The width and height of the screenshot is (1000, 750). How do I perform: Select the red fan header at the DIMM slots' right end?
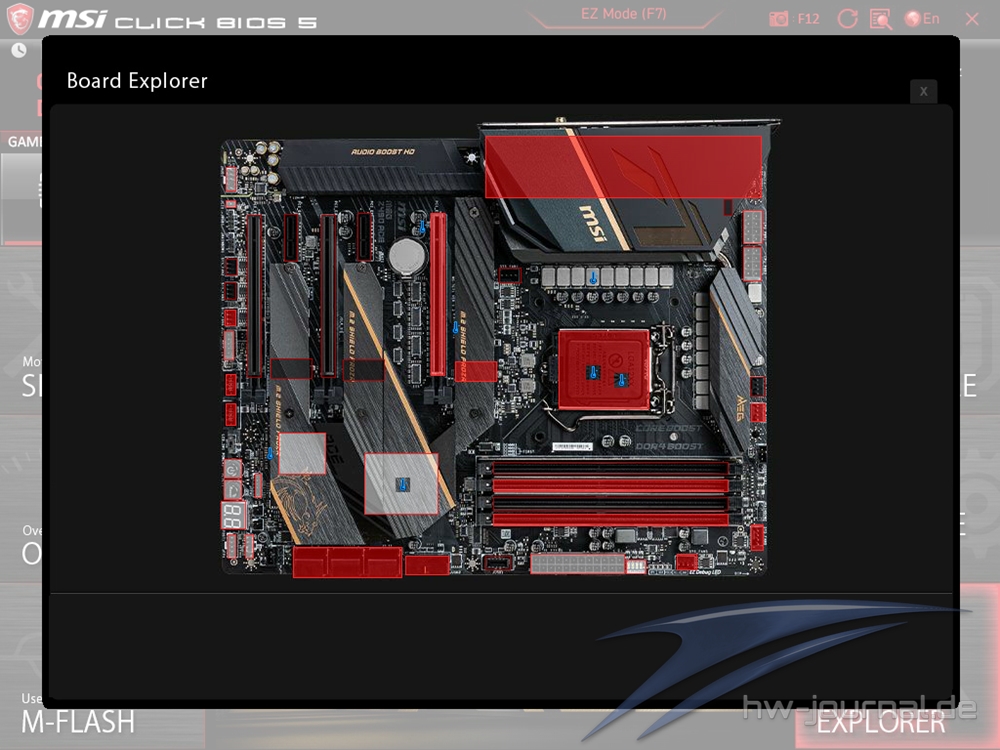pyautogui.click(x=756, y=538)
